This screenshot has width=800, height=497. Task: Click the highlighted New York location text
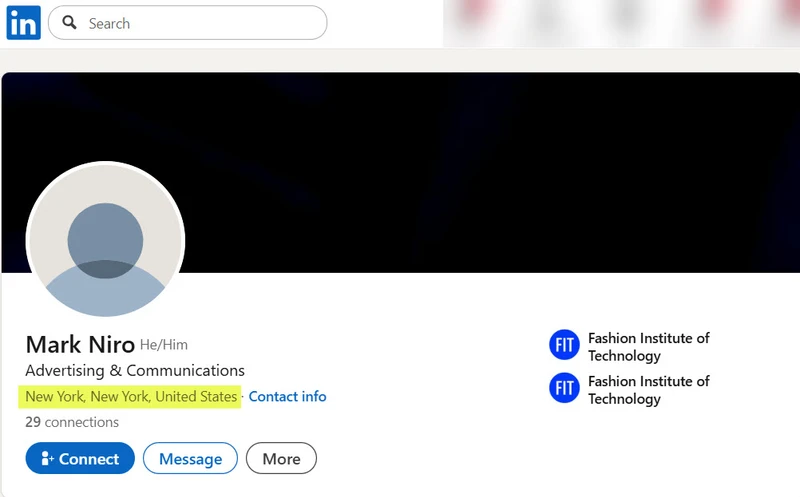pyautogui.click(x=131, y=397)
